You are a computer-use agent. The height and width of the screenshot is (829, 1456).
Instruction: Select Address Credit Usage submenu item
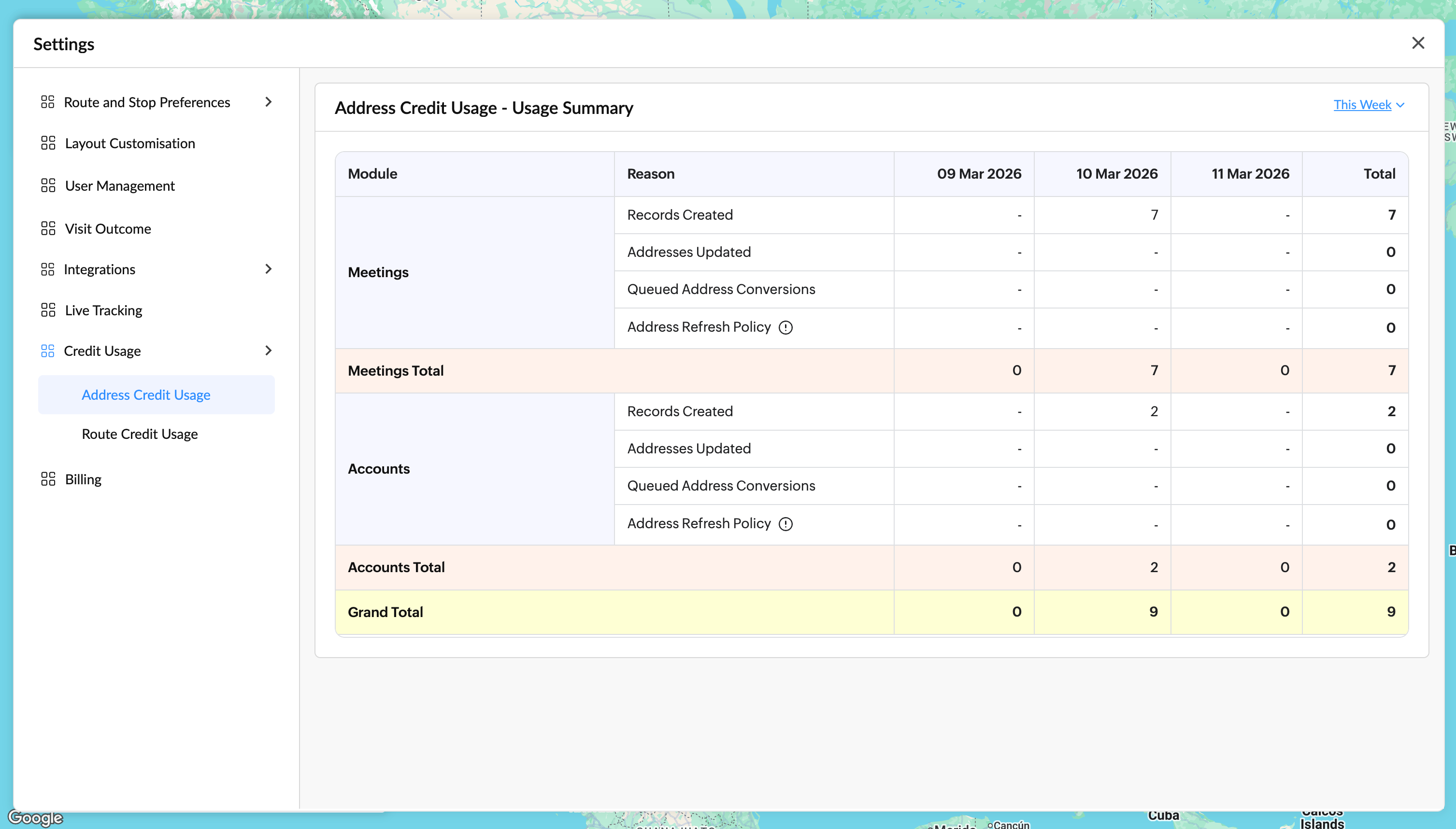146,394
